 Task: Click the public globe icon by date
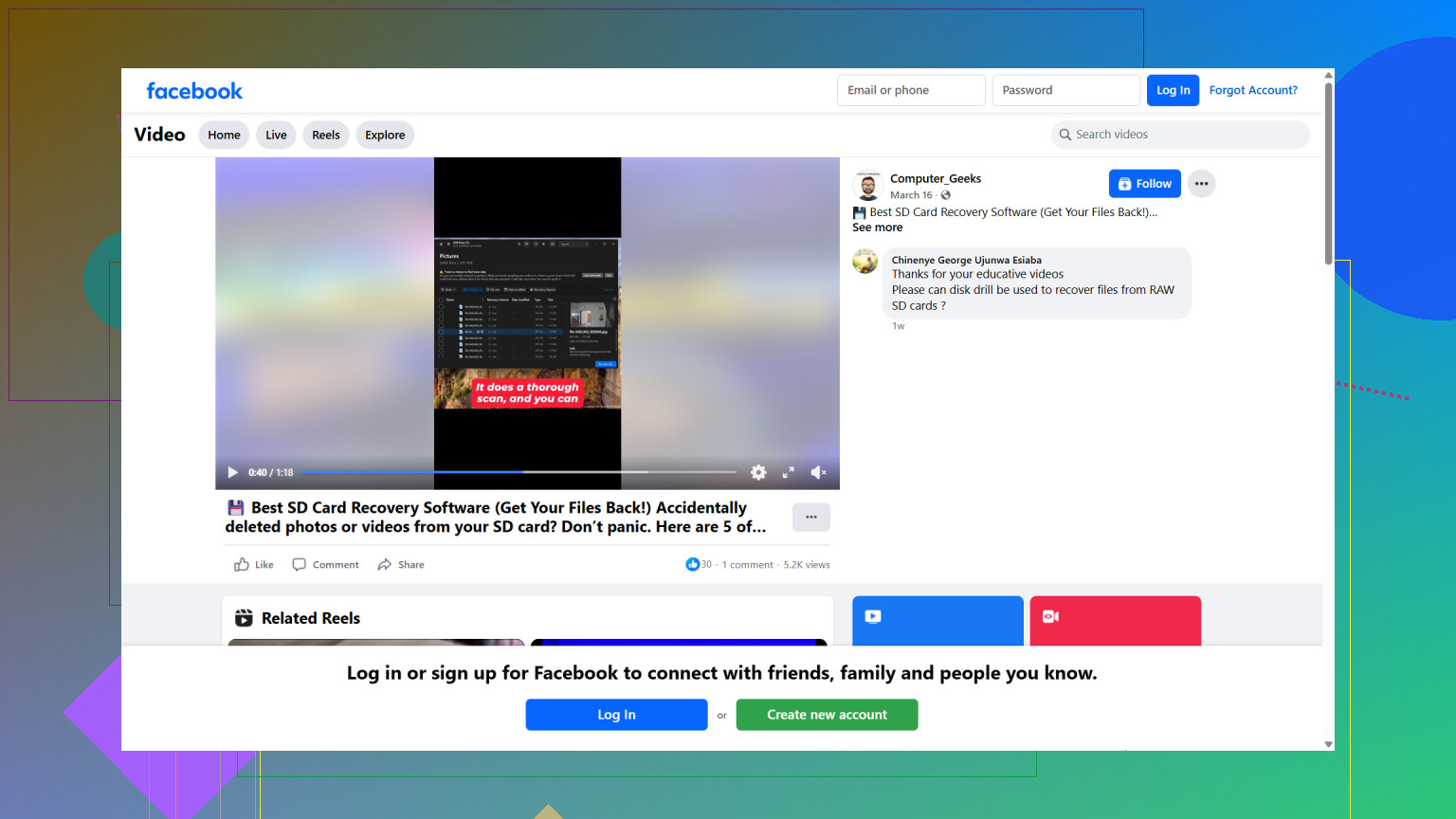[945, 195]
